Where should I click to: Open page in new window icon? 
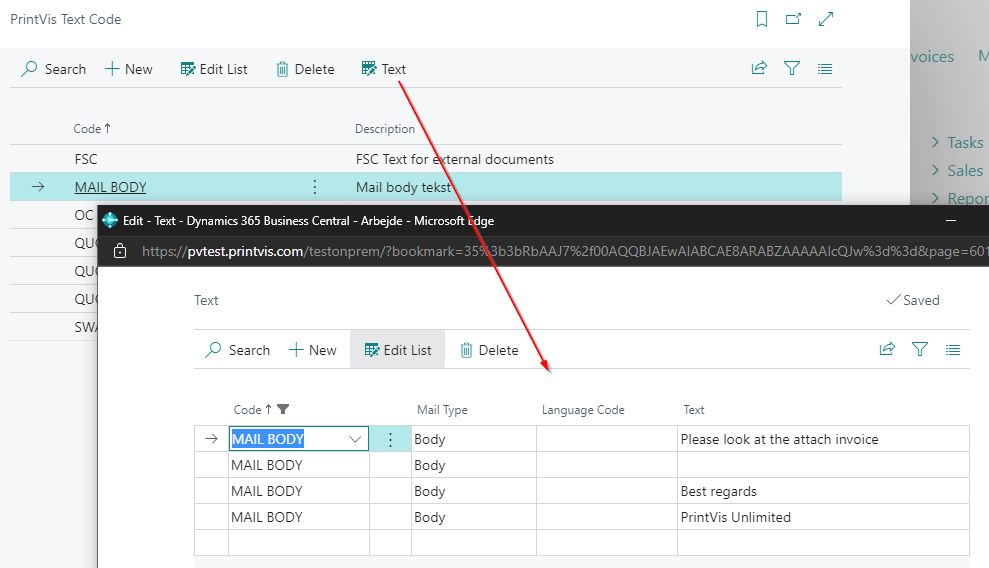tap(793, 19)
